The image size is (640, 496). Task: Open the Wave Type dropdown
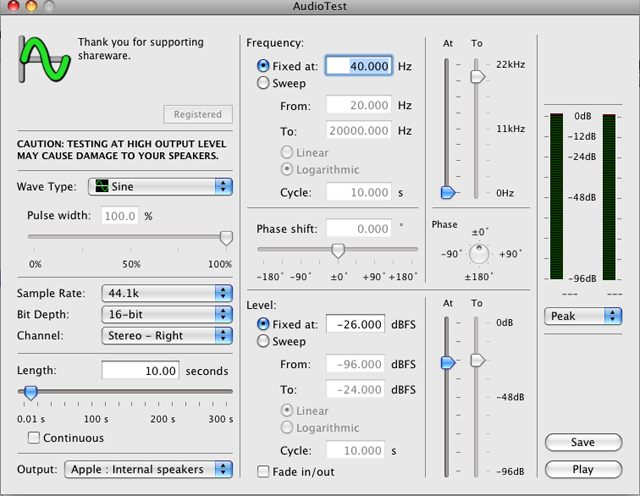point(160,187)
